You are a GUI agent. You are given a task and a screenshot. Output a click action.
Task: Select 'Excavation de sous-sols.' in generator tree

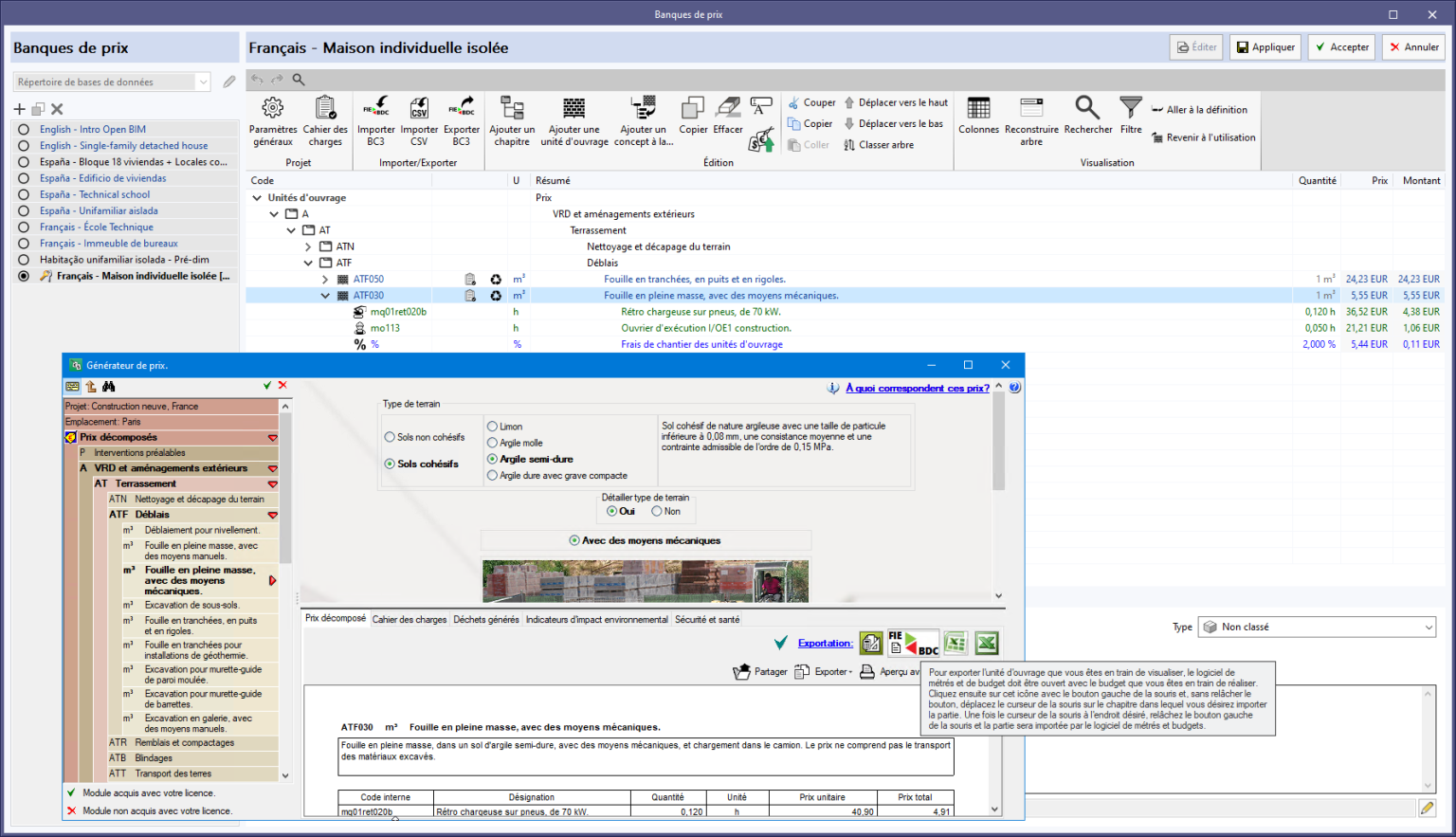tap(192, 605)
